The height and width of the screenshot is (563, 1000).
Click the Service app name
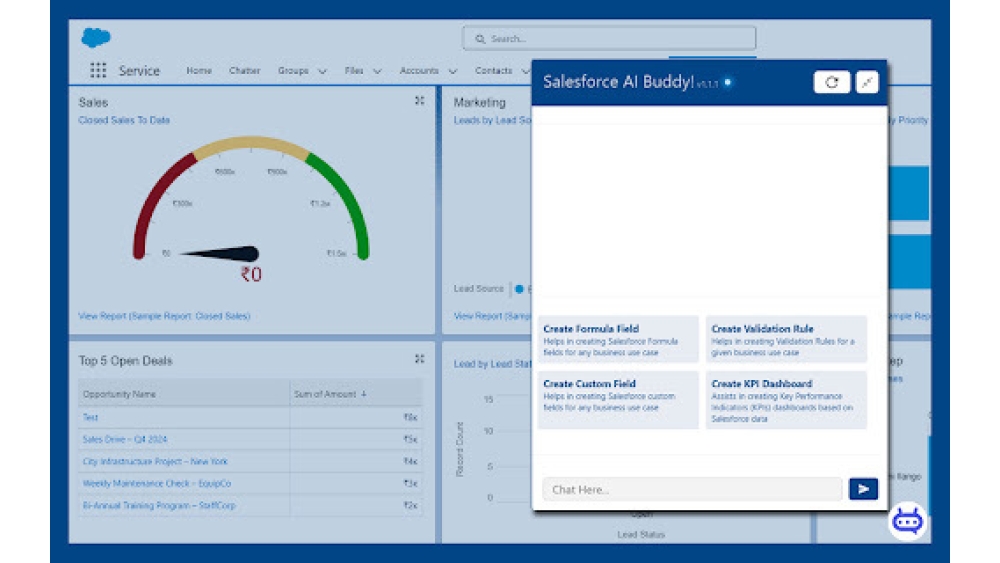point(139,71)
